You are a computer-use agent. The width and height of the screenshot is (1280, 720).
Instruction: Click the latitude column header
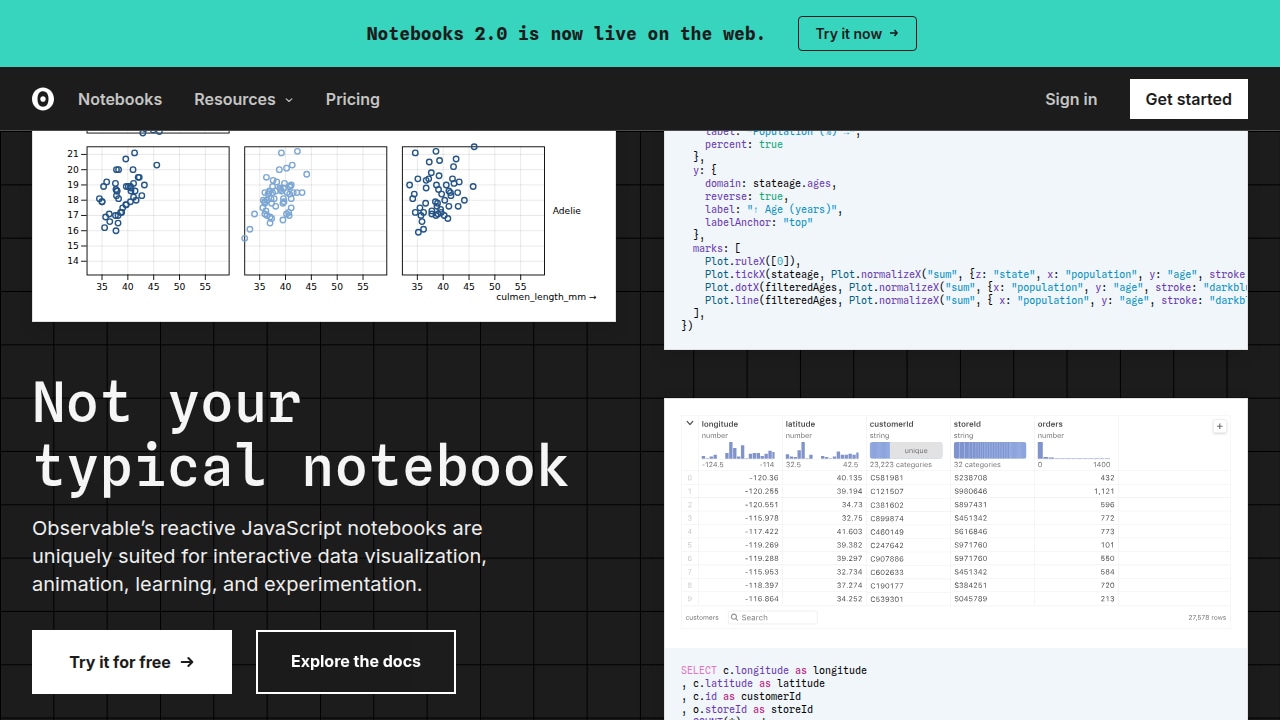(801, 424)
